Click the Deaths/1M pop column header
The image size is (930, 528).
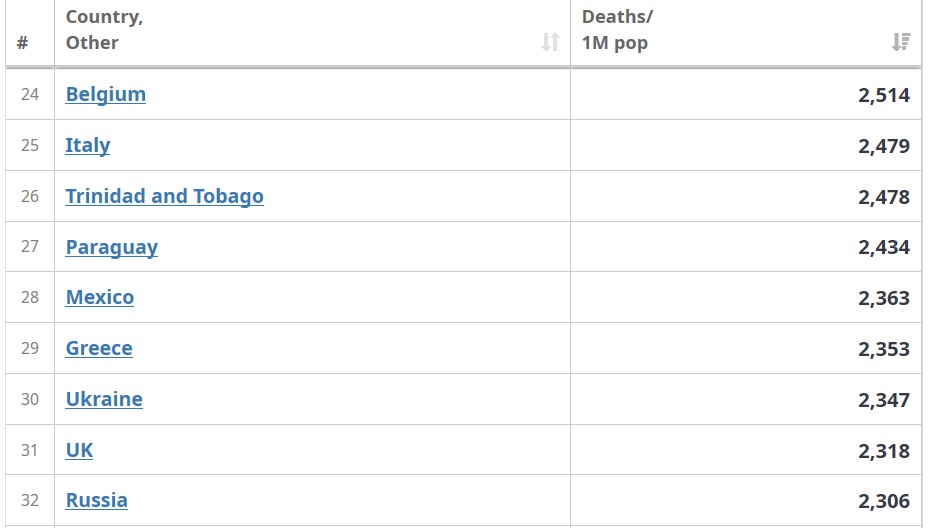pos(746,33)
